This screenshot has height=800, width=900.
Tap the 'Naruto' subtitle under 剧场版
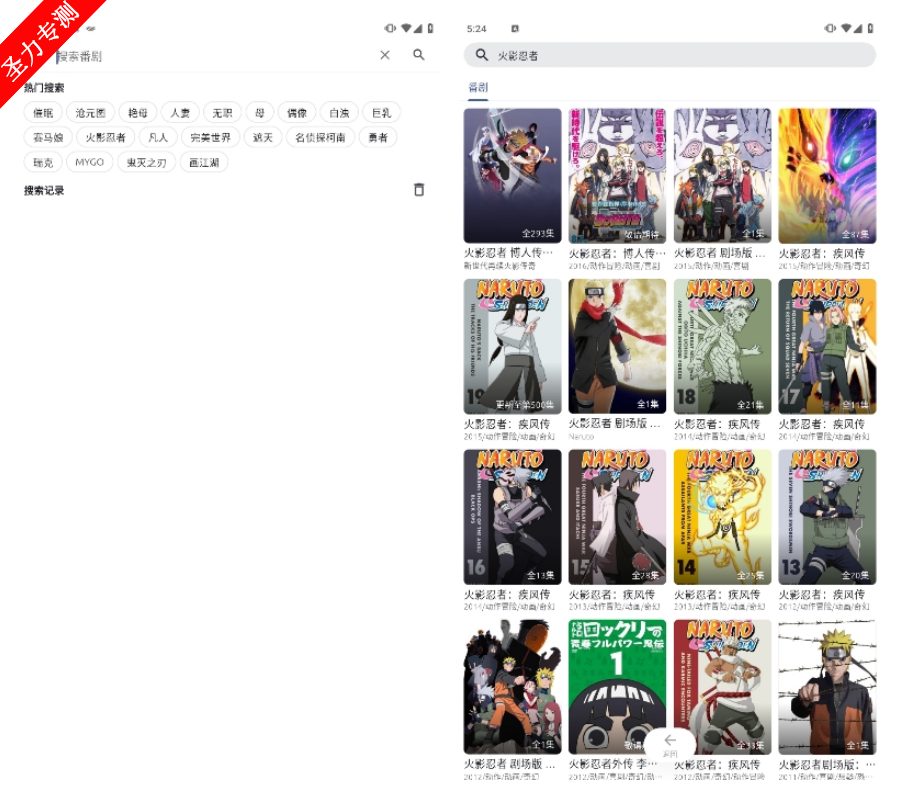tap(581, 437)
